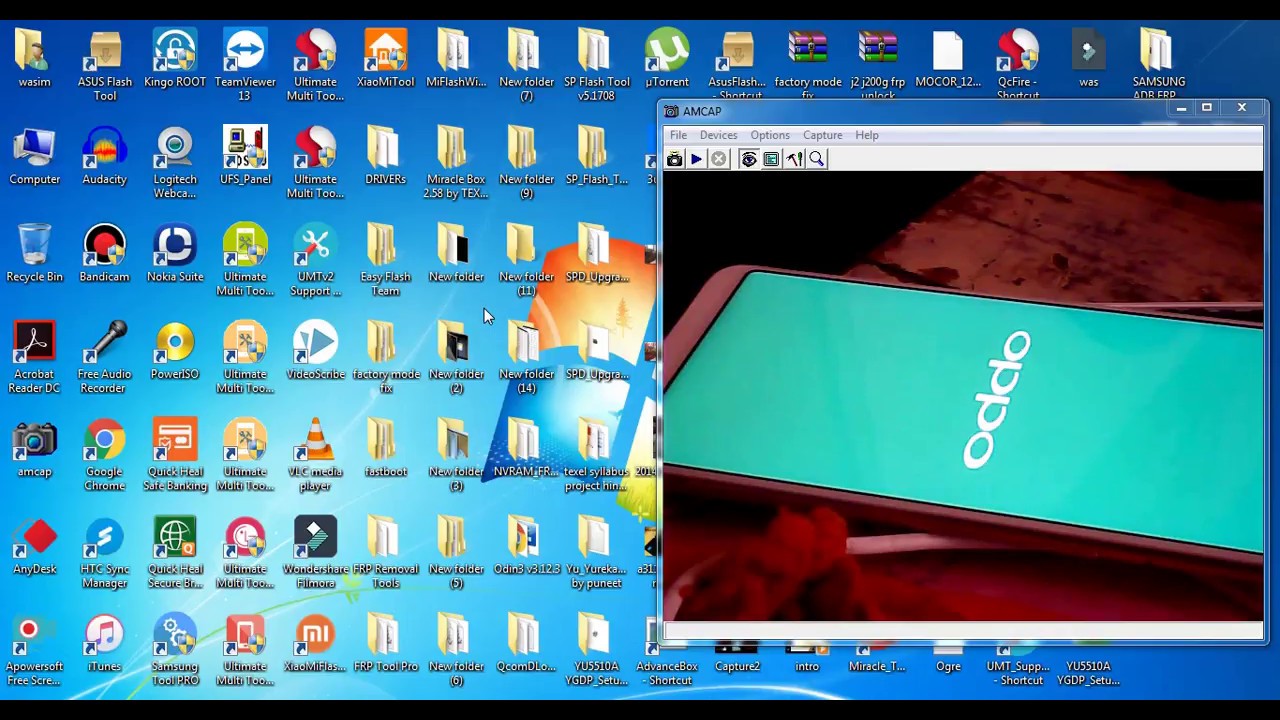
Task: Open the Devices menu in AMCAP
Action: coord(718,135)
